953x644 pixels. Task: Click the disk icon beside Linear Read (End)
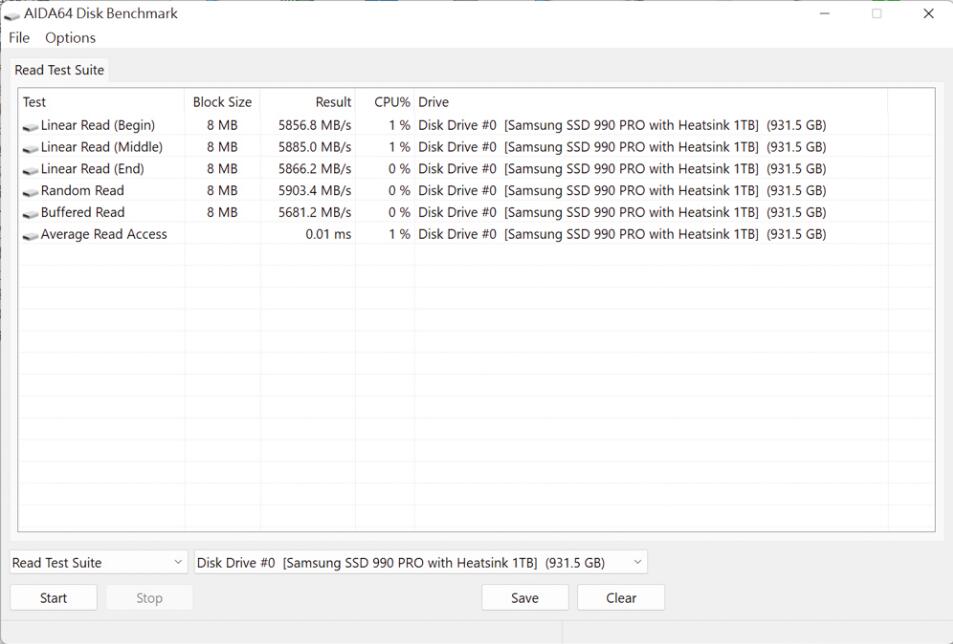(x=30, y=170)
